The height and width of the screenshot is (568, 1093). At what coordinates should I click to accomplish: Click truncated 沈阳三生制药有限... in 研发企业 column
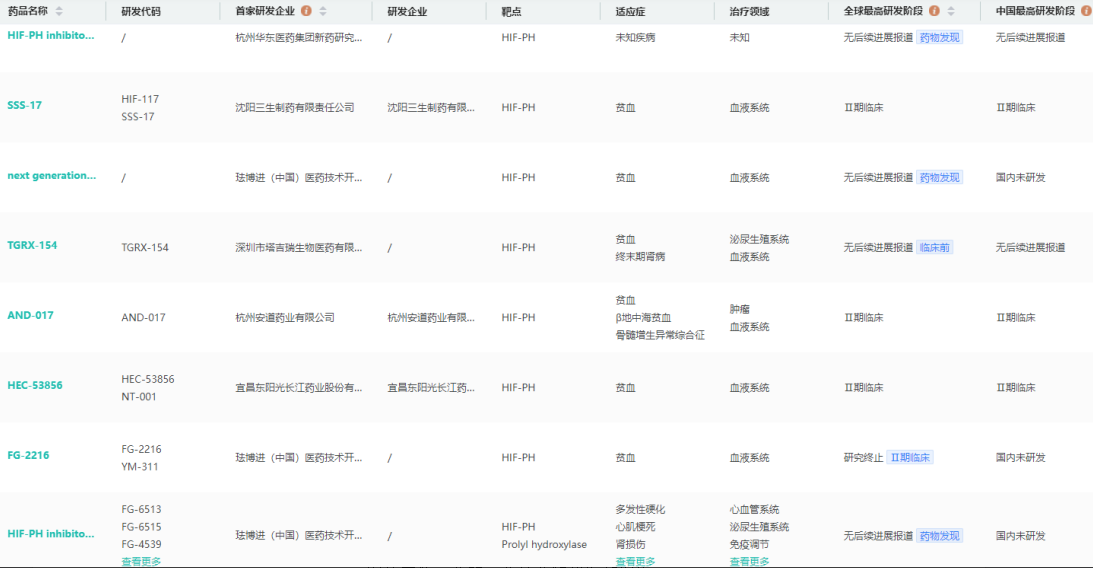[x=431, y=107]
